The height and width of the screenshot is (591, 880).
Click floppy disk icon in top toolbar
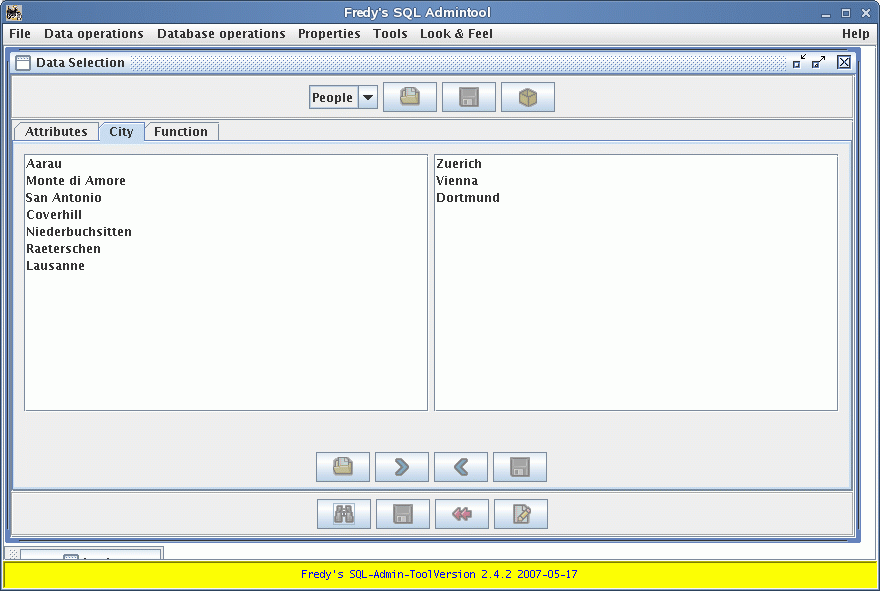[469, 97]
